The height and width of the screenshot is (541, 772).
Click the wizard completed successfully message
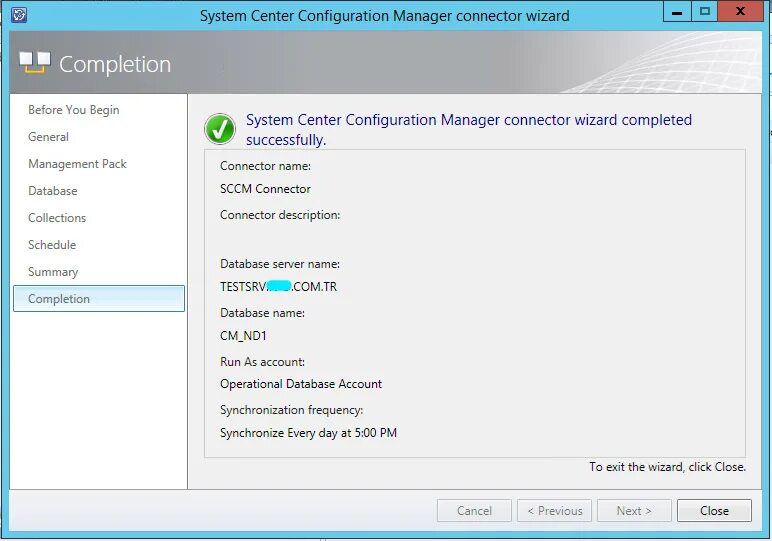click(x=469, y=129)
